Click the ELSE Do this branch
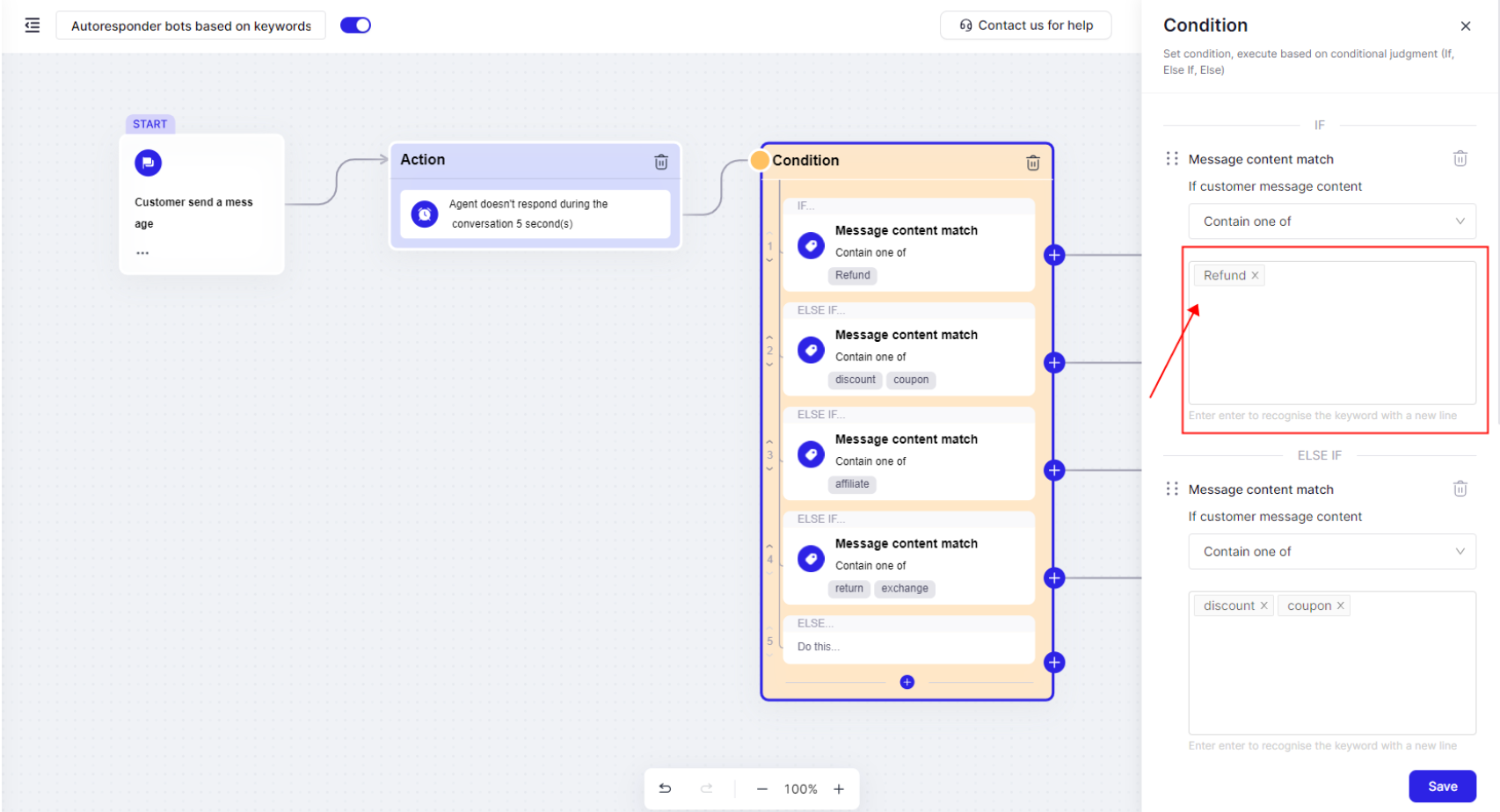This screenshot has height=812, width=1500. (x=908, y=647)
